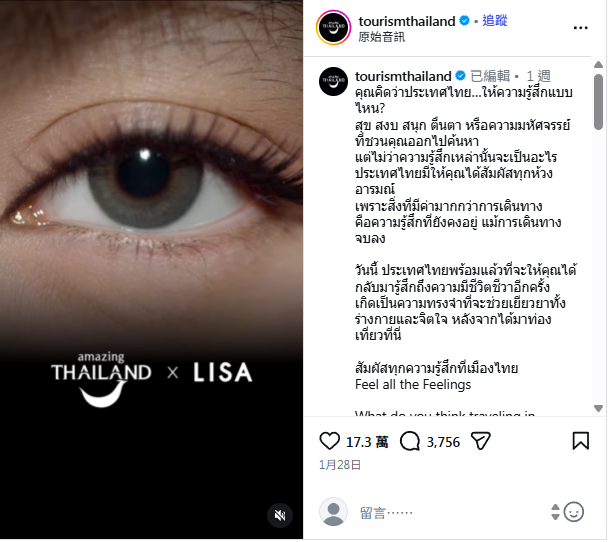
Task: Open comments via the speech bubble icon
Action: click(412, 443)
